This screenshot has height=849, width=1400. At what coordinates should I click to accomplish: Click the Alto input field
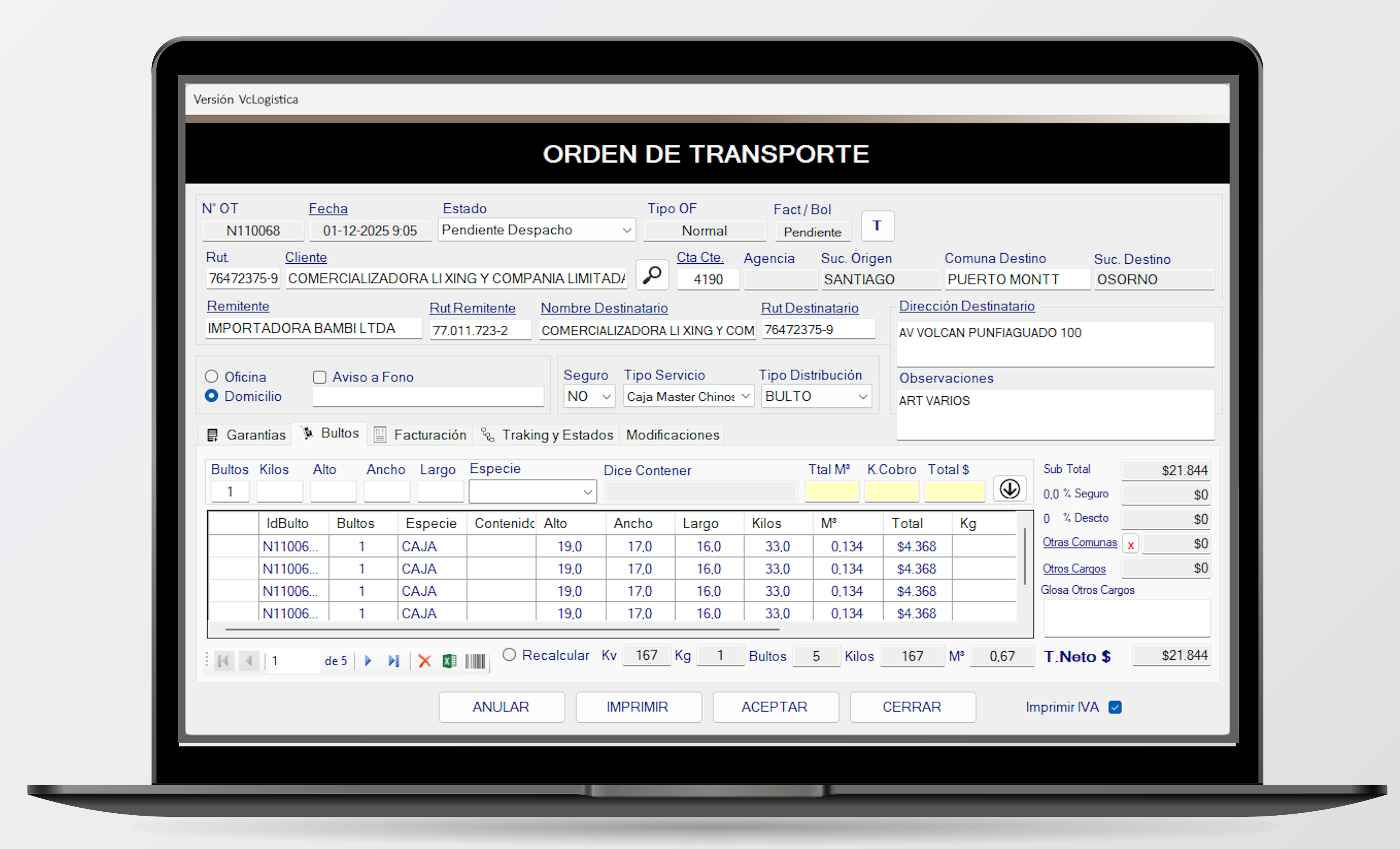(x=334, y=491)
